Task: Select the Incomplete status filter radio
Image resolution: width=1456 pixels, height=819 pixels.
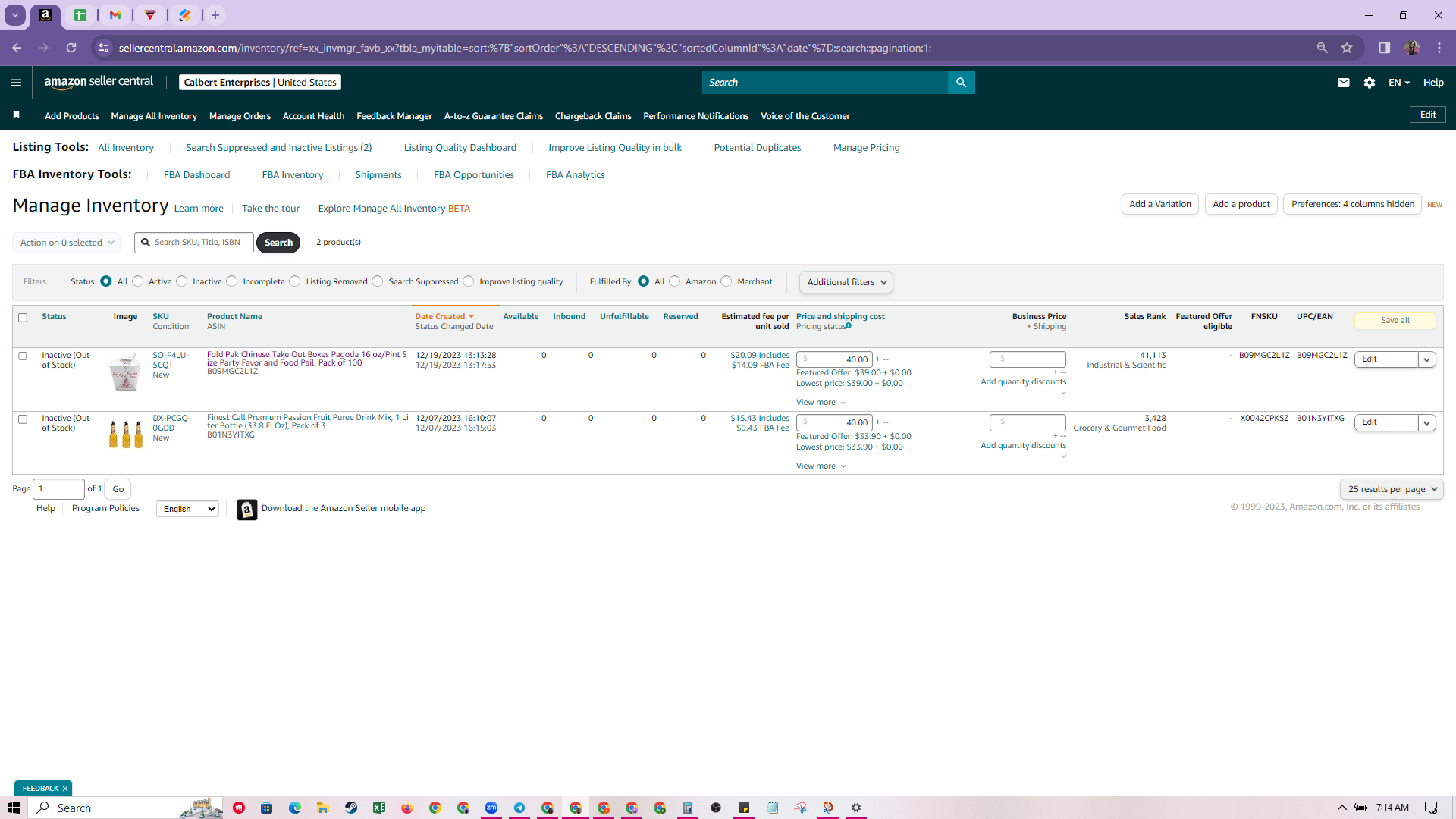Action: tap(232, 281)
